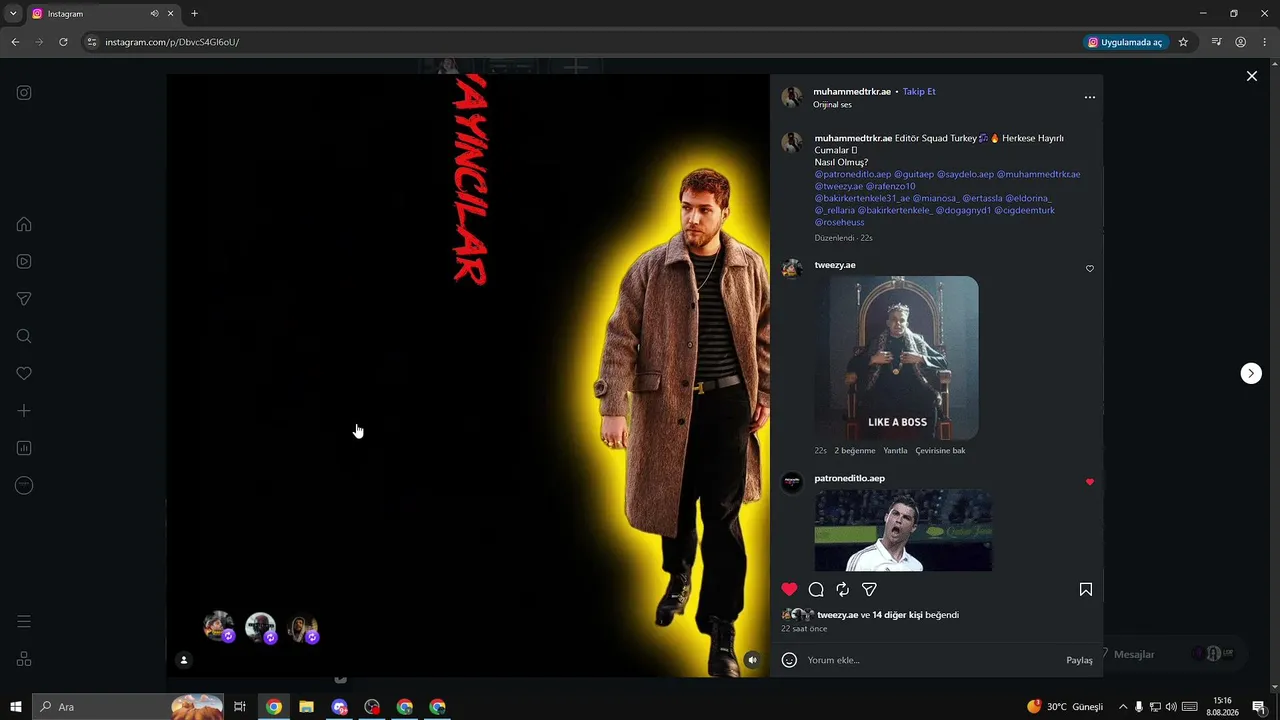
Task: Open the @rafenzo10 mention in caption
Action: point(890,186)
